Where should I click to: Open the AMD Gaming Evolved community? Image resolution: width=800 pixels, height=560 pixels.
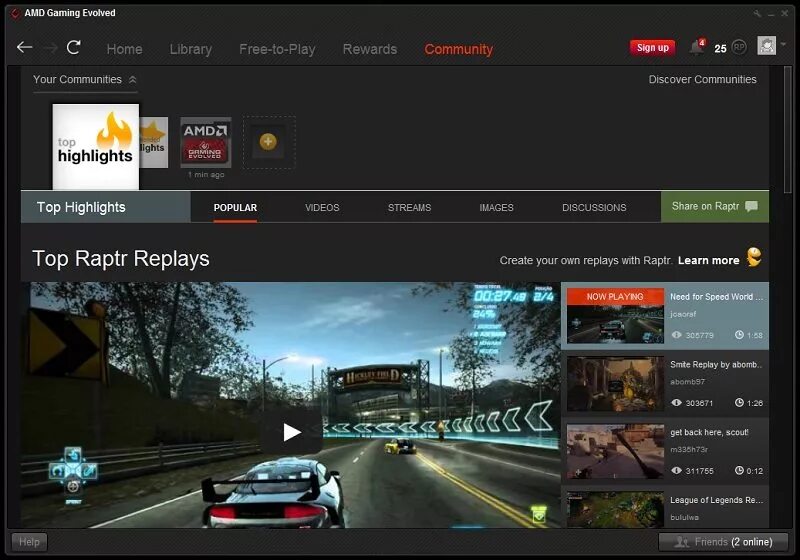point(206,142)
